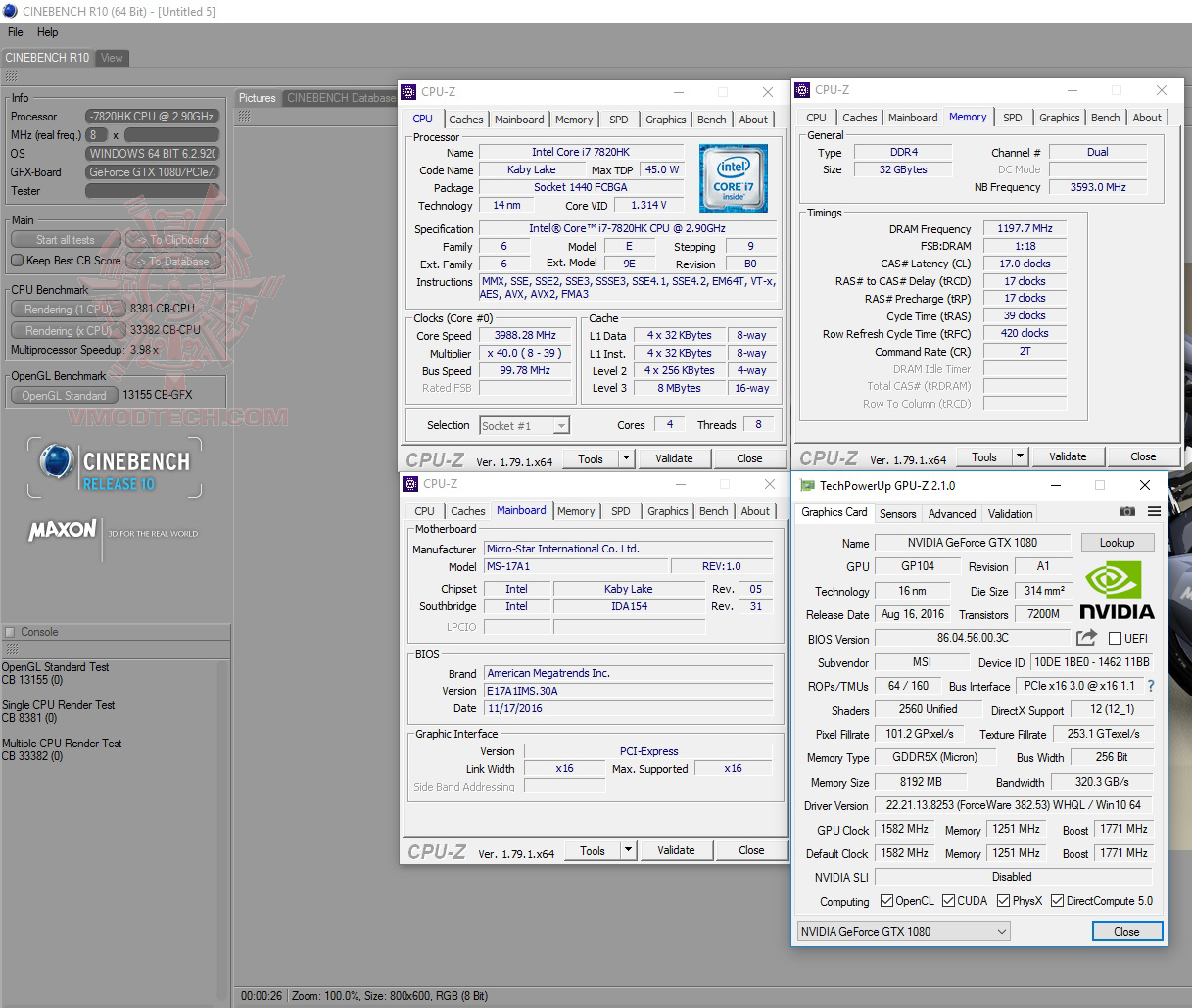Screen dimensions: 1192x1008
Task: Click the BIOS export/share icon in GPU-Z
Action: pyautogui.click(x=1085, y=637)
